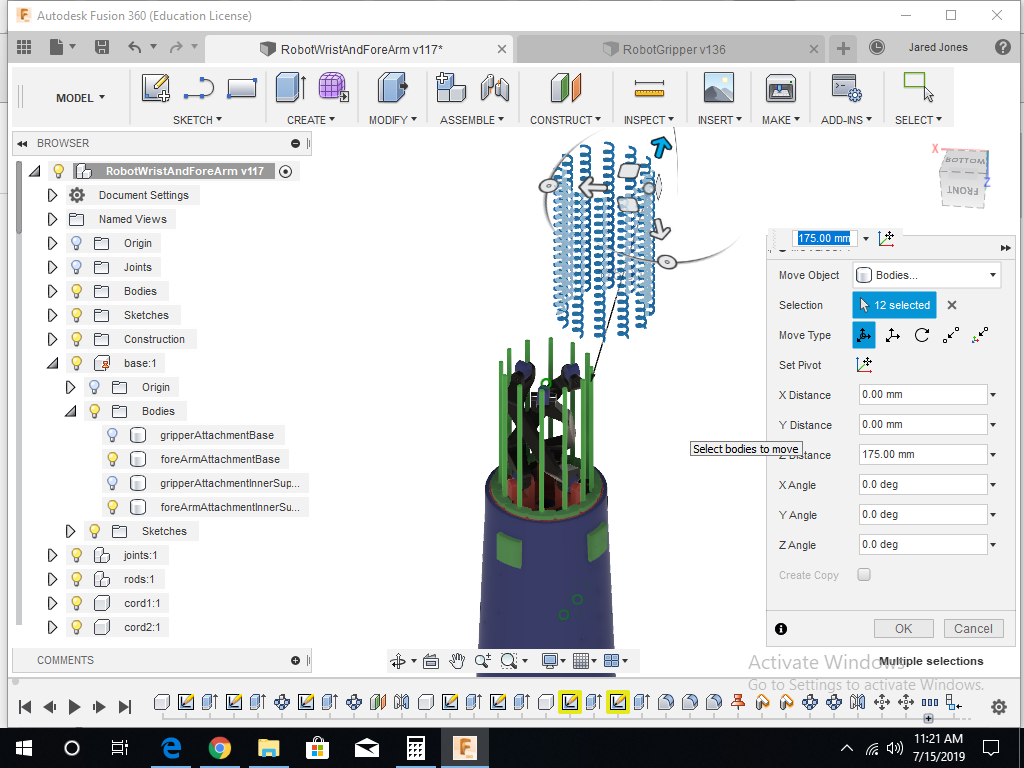The height and width of the screenshot is (768, 1024).
Task: Open timeline settings gear icon
Action: [999, 707]
